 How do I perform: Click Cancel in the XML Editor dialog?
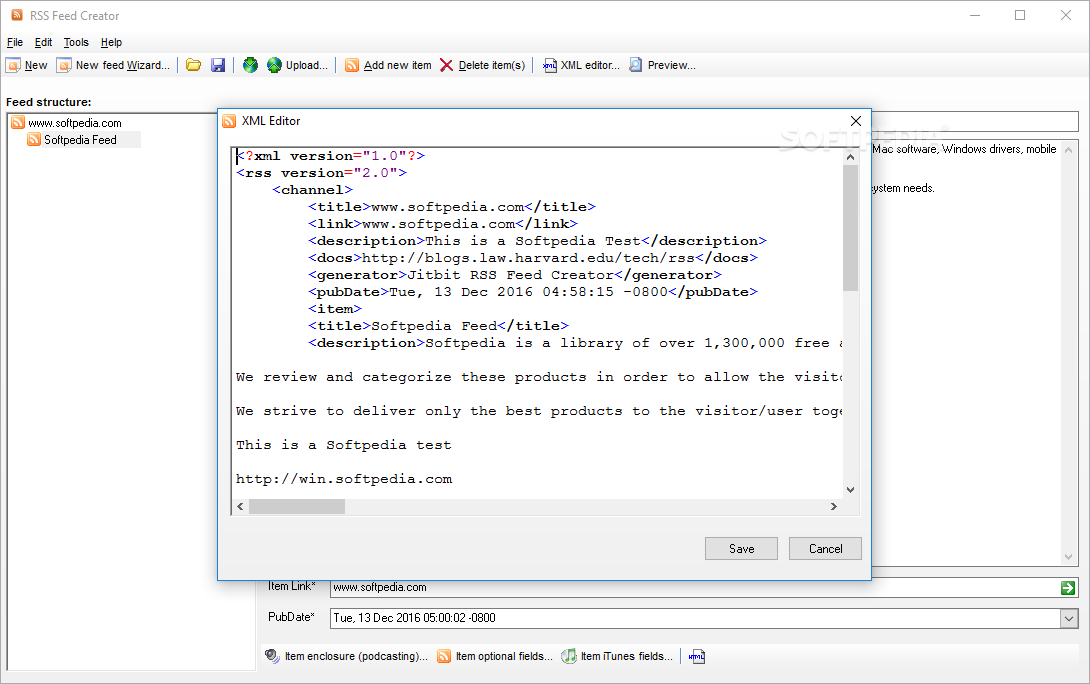pos(825,548)
